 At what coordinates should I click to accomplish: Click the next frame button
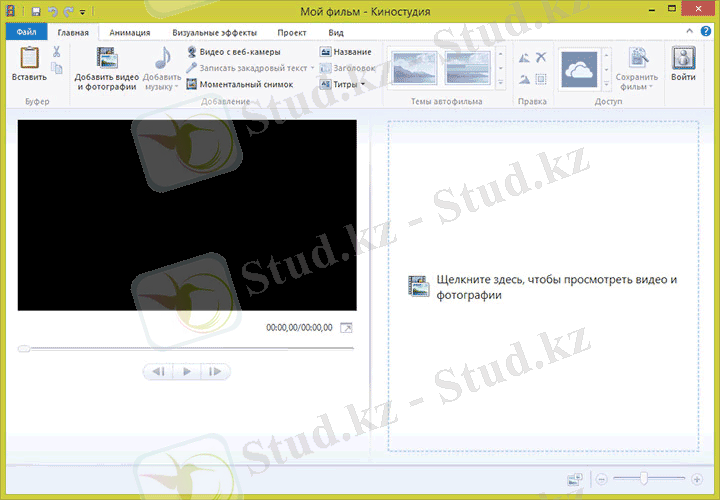(x=215, y=371)
